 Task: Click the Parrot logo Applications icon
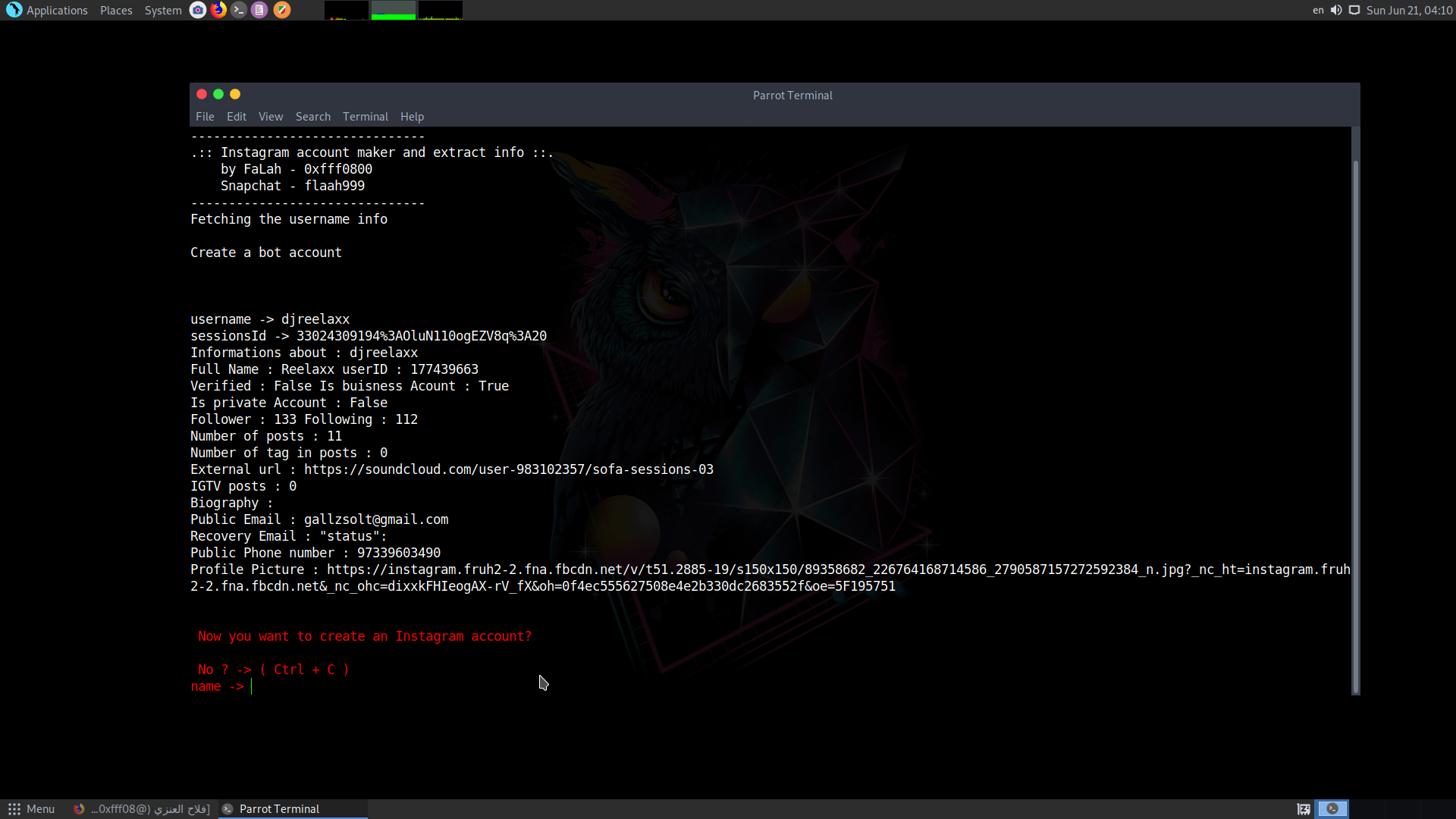[14, 10]
